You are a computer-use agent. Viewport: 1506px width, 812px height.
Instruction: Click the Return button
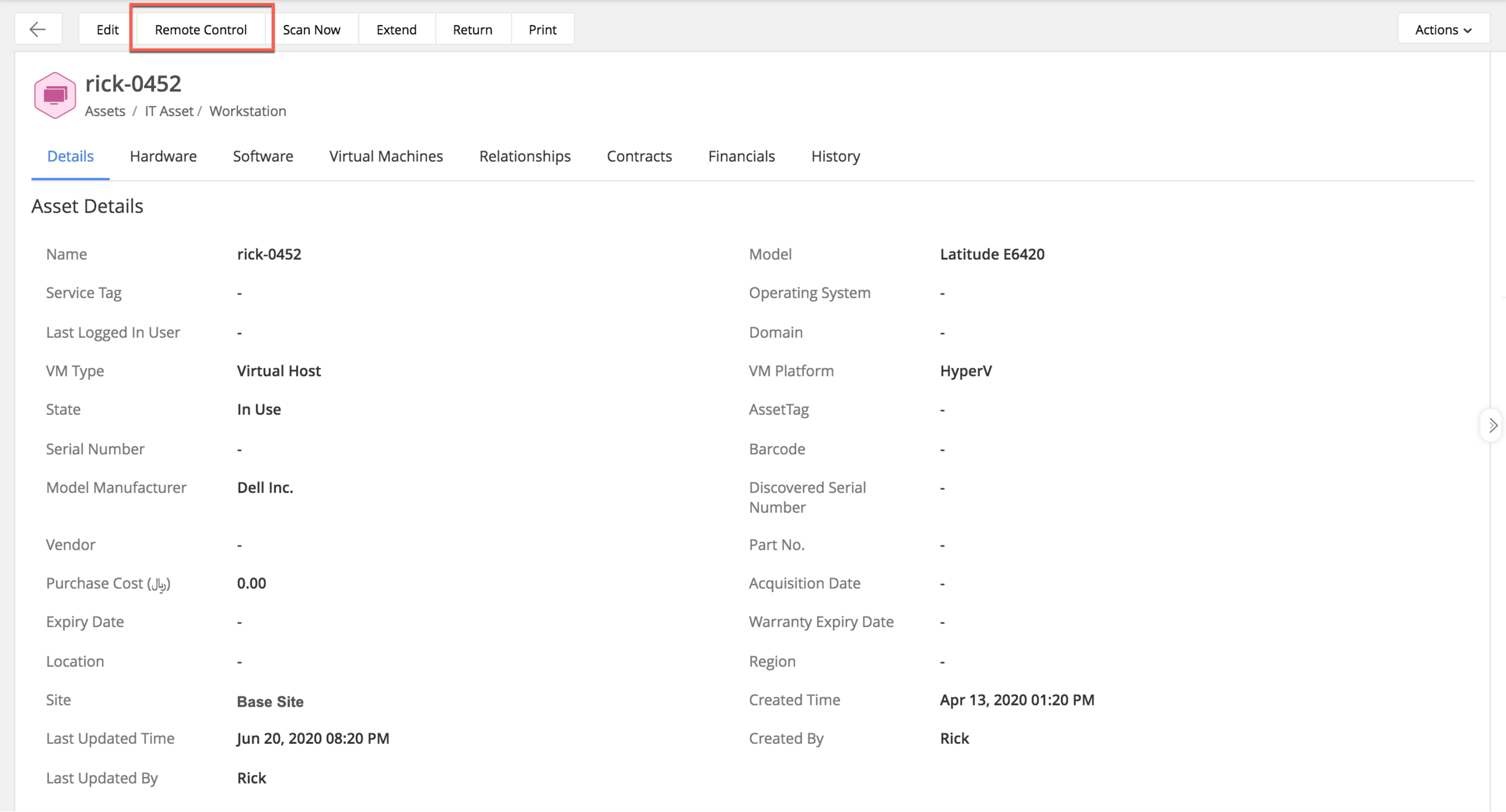pyautogui.click(x=472, y=29)
